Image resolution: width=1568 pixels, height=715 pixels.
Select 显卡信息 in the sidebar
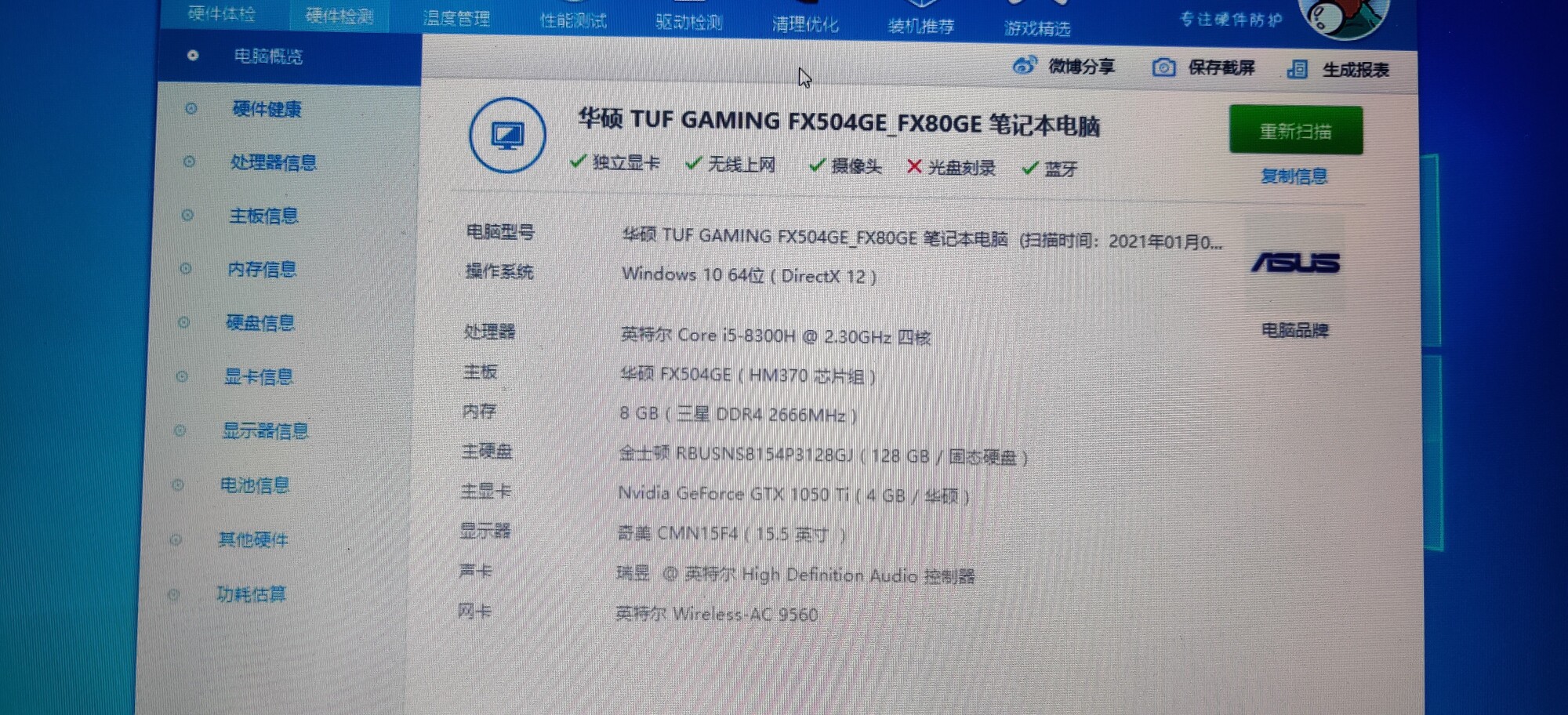click(x=259, y=377)
